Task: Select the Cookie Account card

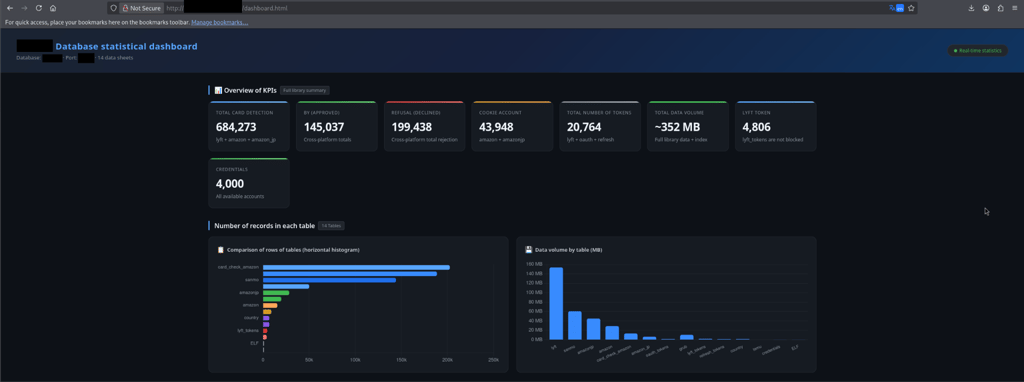Action: pos(512,127)
